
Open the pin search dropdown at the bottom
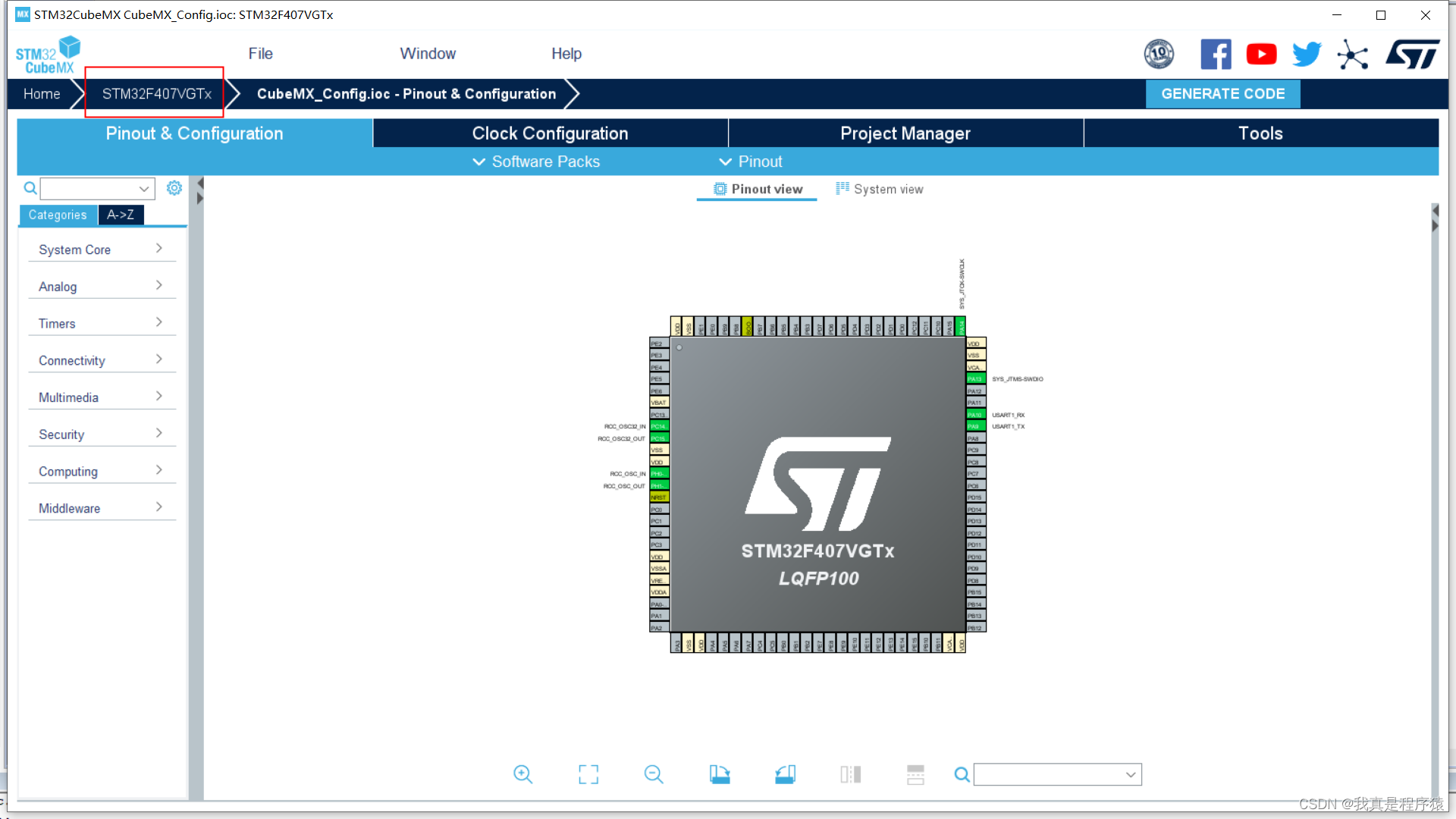(x=1131, y=774)
